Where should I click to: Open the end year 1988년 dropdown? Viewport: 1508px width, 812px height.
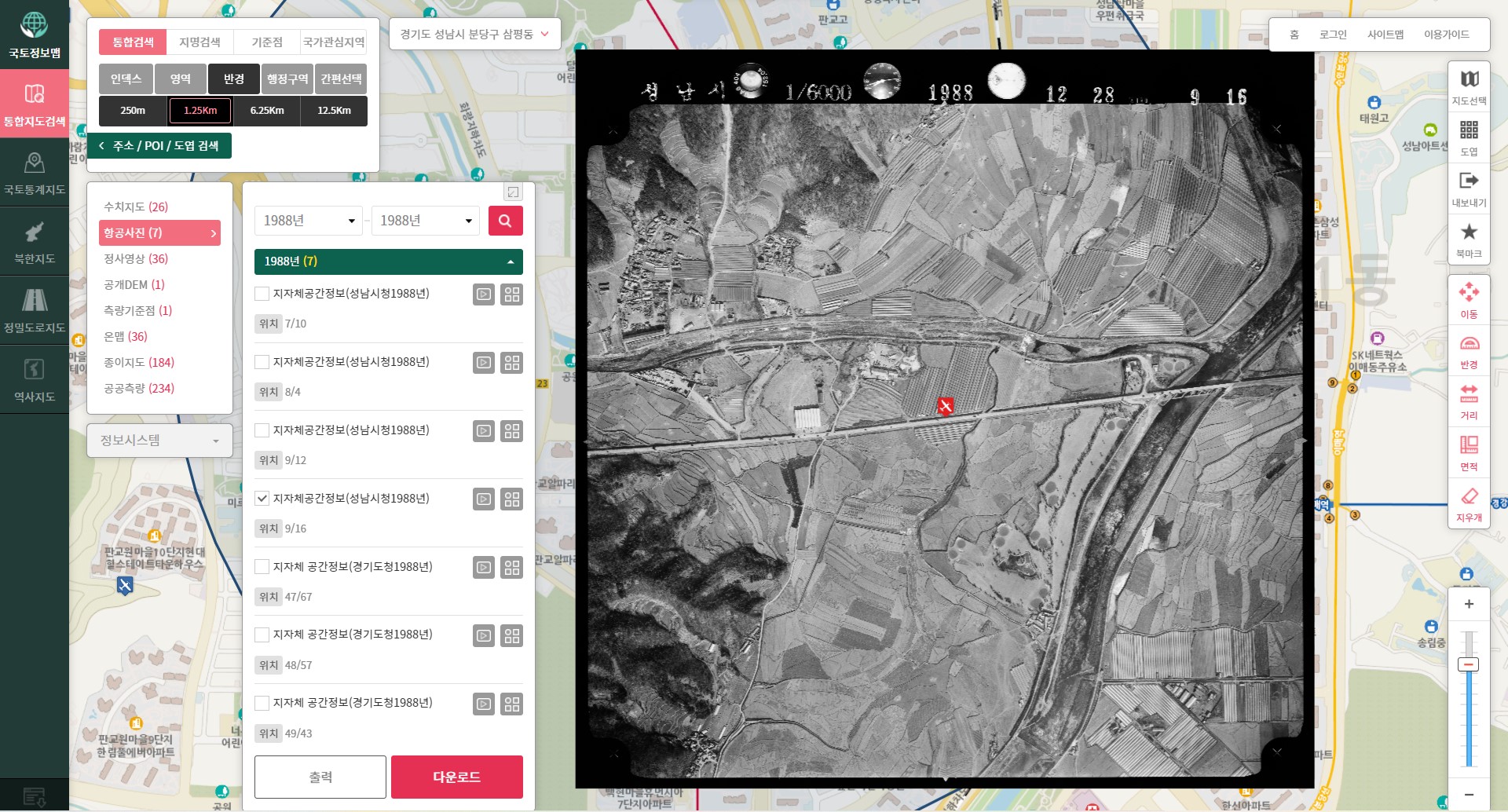tap(426, 221)
